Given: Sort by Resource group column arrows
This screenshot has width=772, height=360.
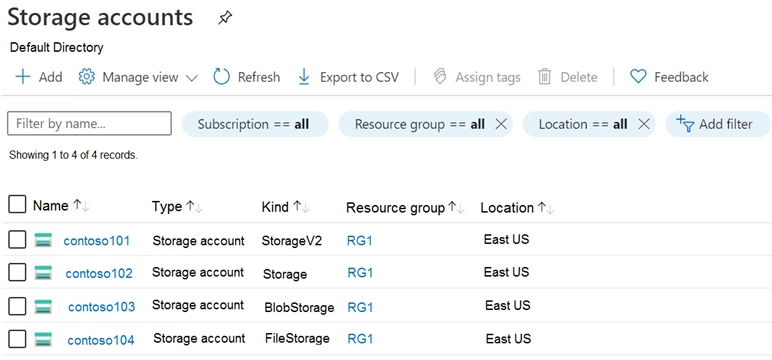Looking at the screenshot, I should [456, 208].
